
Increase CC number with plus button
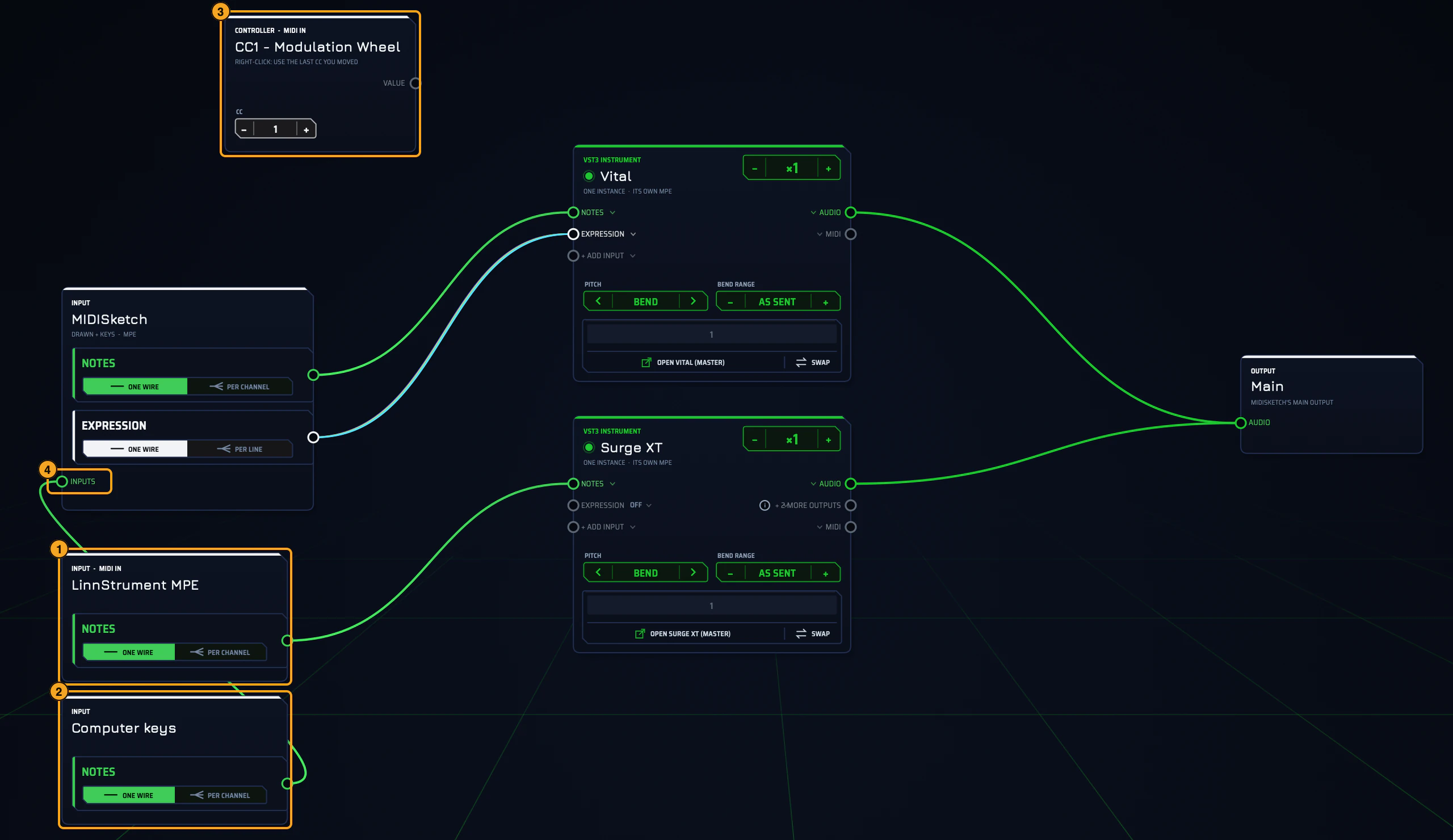[x=306, y=129]
